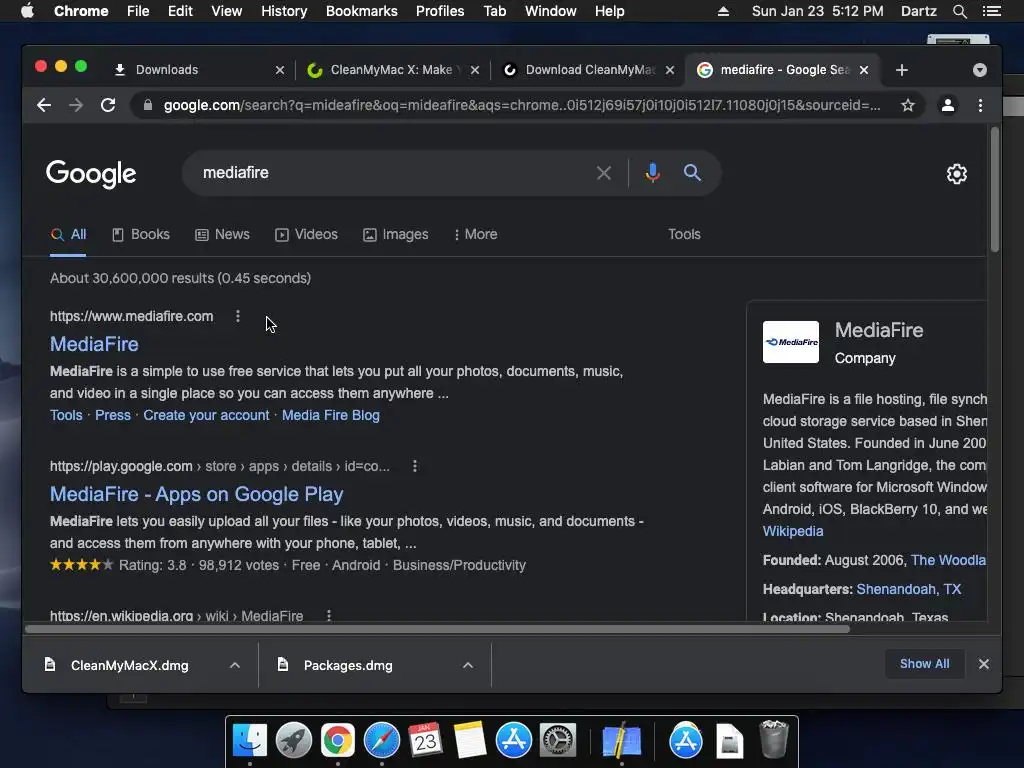The image size is (1024, 768).
Task: Open Finder from the Dock
Action: coord(250,741)
